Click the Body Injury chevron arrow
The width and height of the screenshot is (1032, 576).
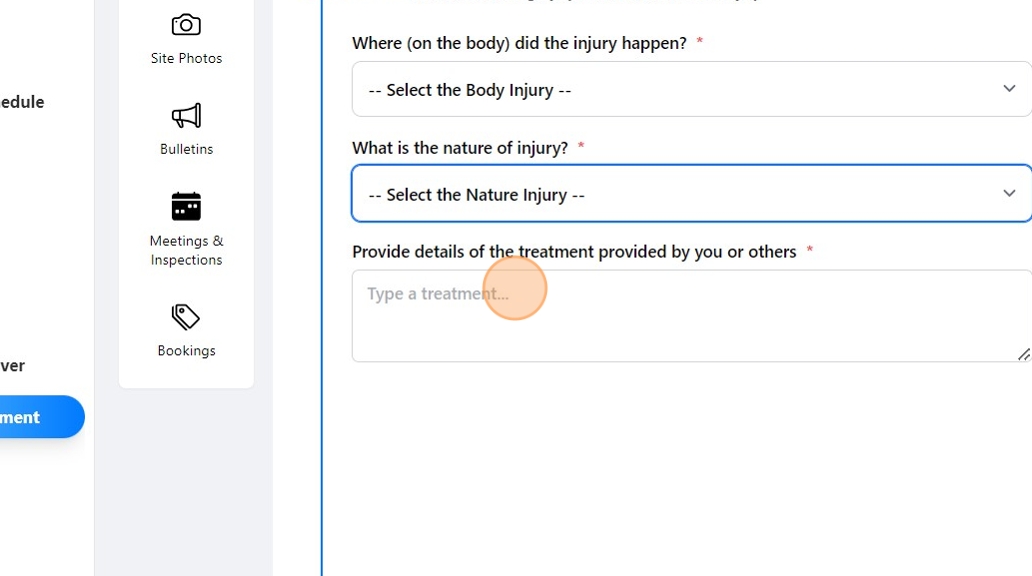1009,89
